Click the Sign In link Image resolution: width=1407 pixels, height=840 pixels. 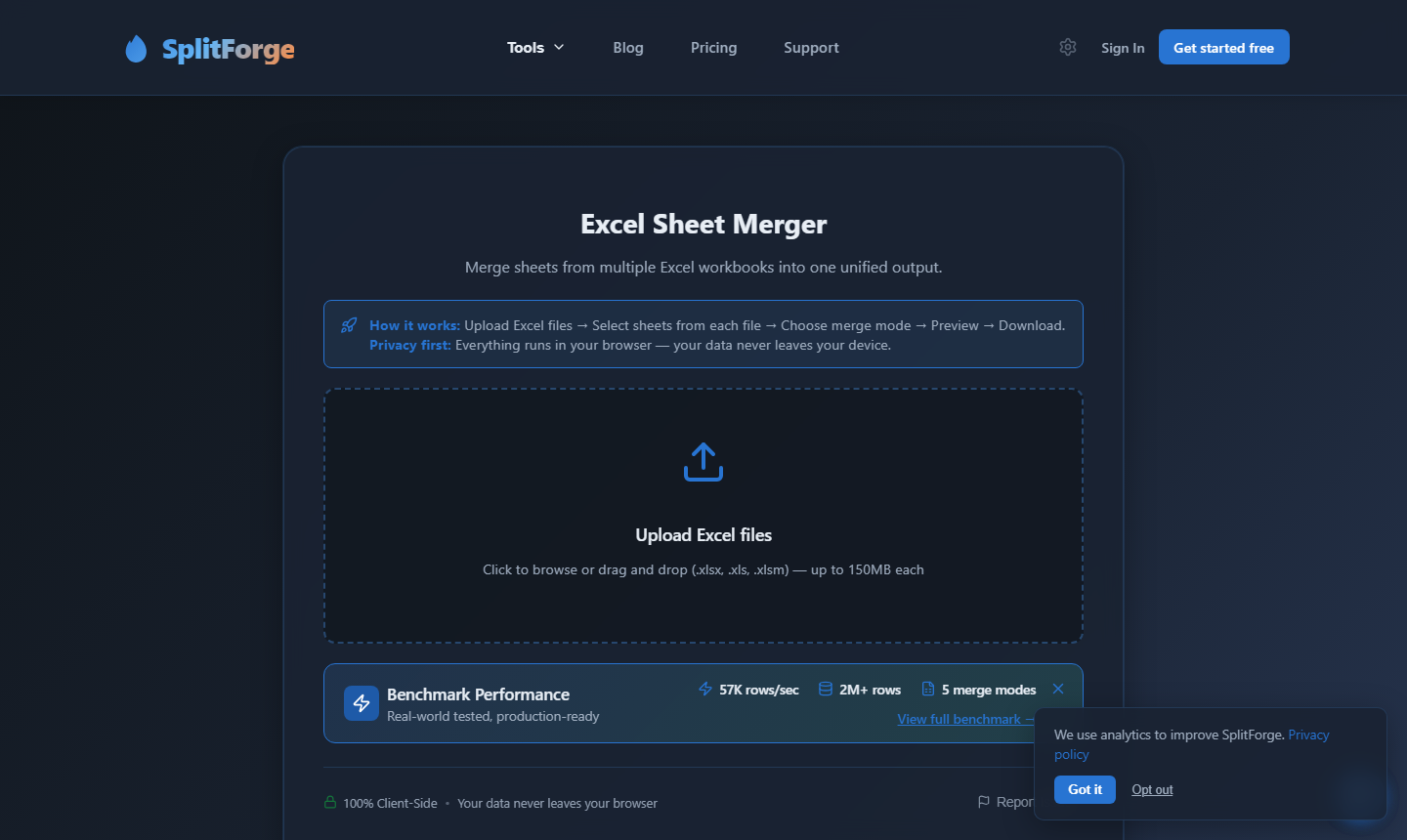click(1123, 48)
